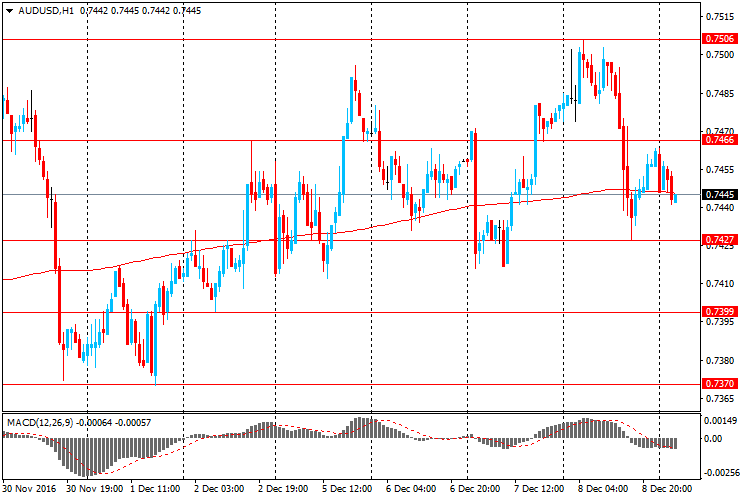
Task: Select the 0.7427 red price label
Action: [721, 240]
